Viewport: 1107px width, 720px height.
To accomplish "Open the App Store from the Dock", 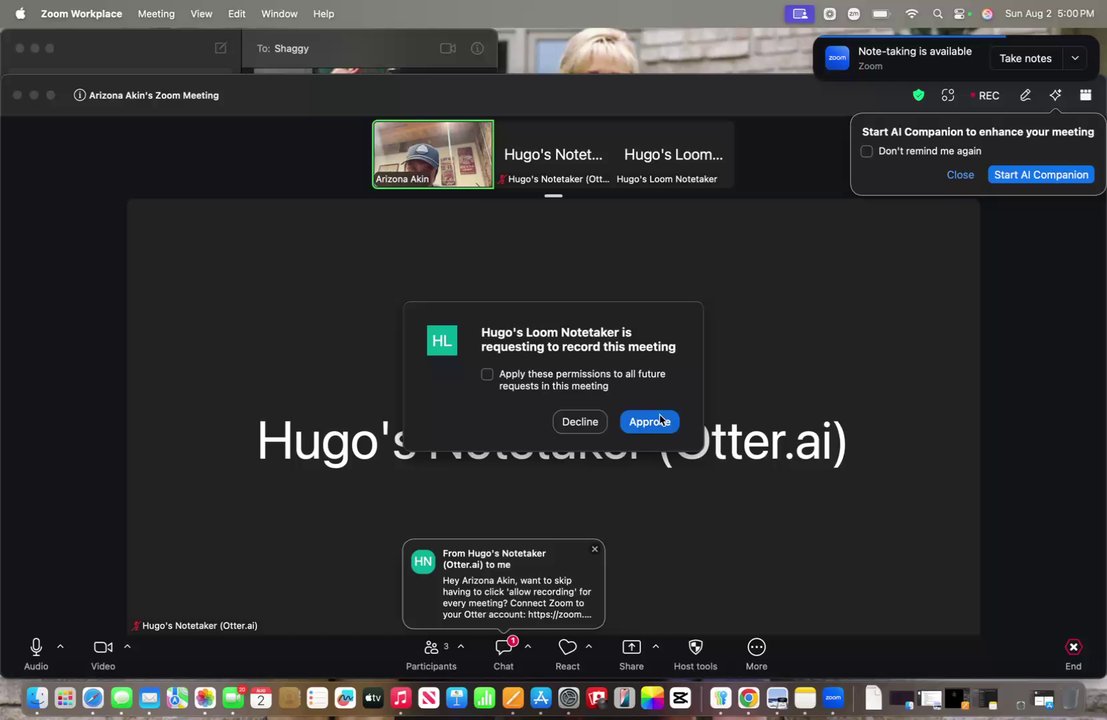I will tap(541, 698).
